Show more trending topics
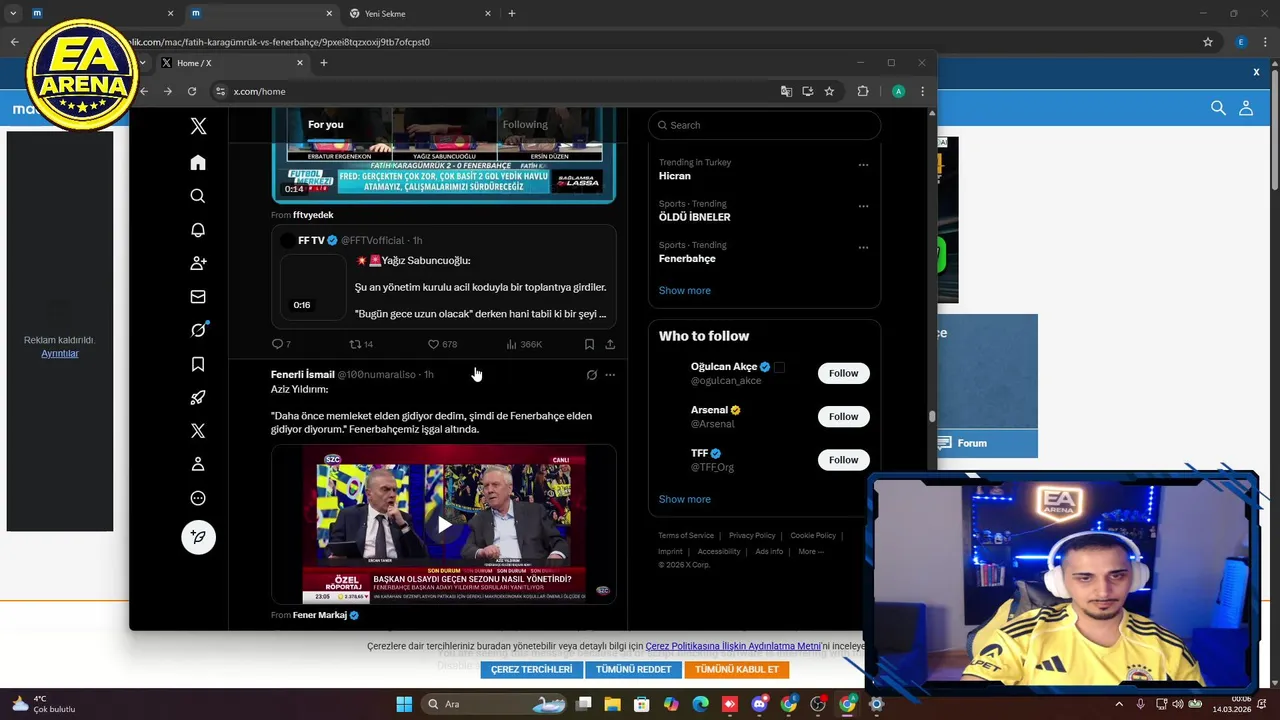This screenshot has width=1280, height=720. tap(685, 291)
